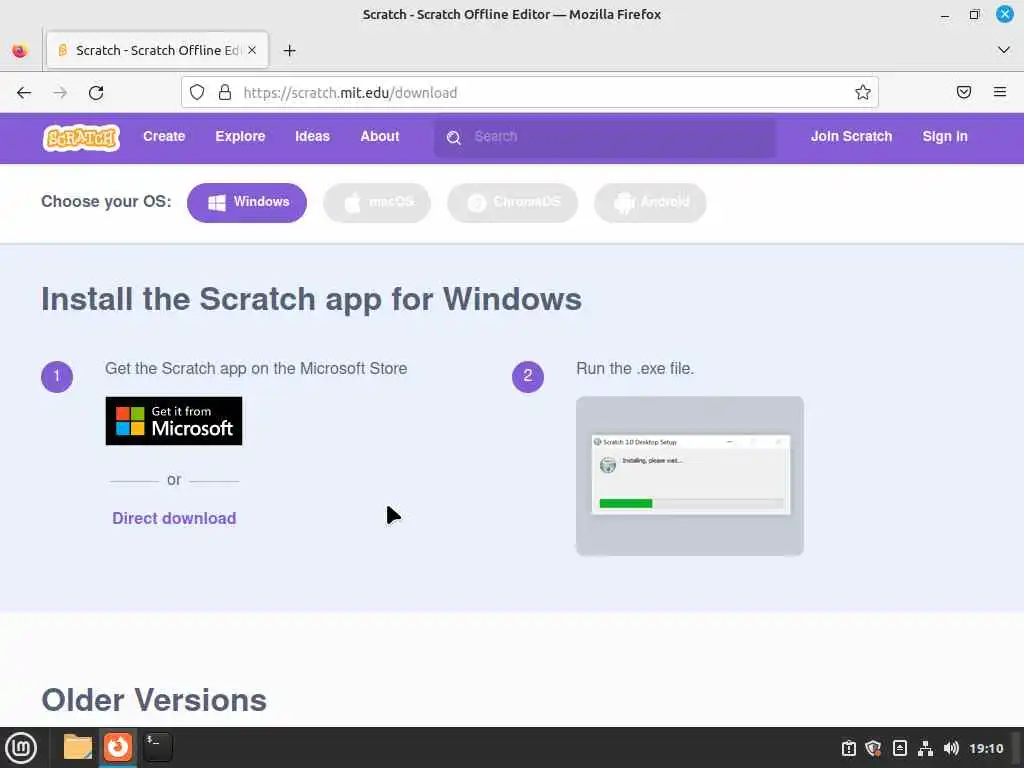Select the Scratch Offline Editor browser tab
The height and width of the screenshot is (768, 1024).
157,50
